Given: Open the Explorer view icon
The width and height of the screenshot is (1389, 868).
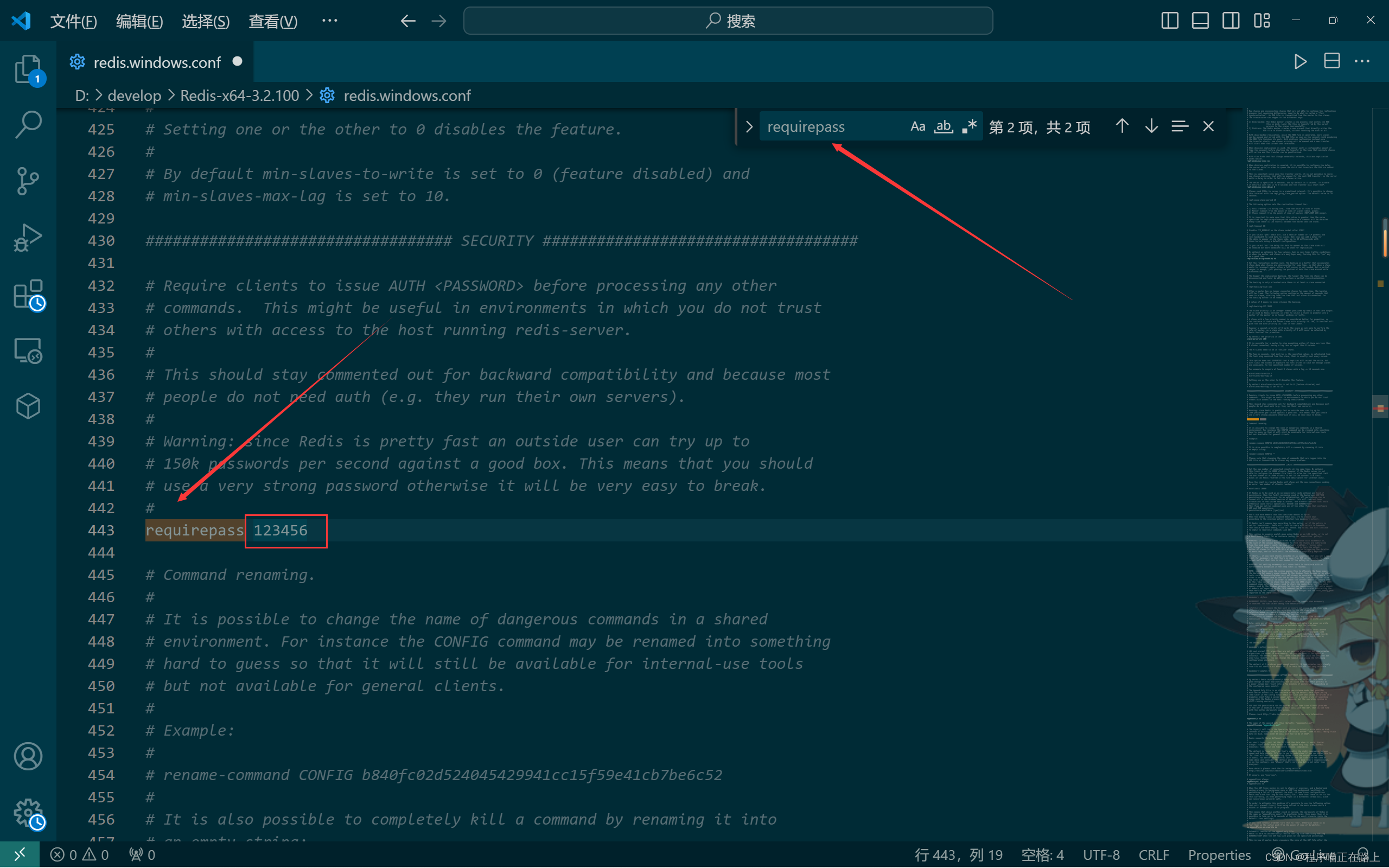Looking at the screenshot, I should 28,69.
